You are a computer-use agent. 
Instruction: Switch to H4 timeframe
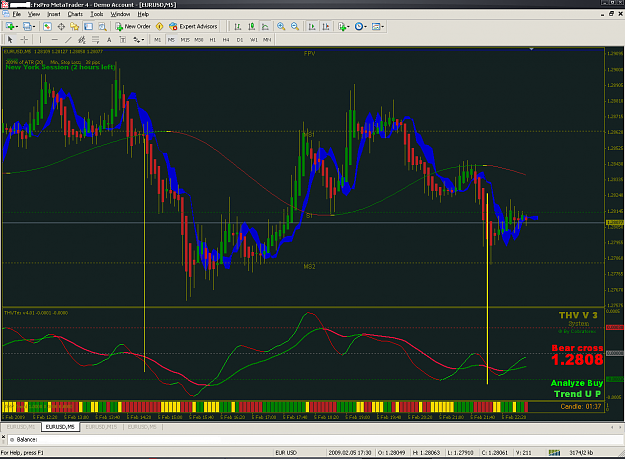[x=226, y=40]
